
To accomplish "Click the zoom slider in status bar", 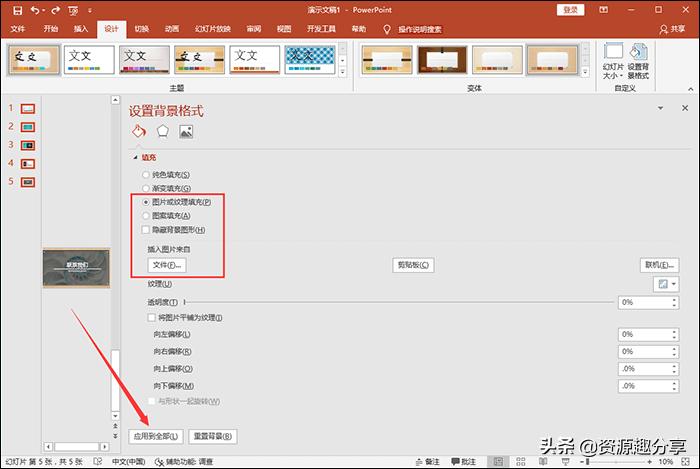I will point(618,461).
